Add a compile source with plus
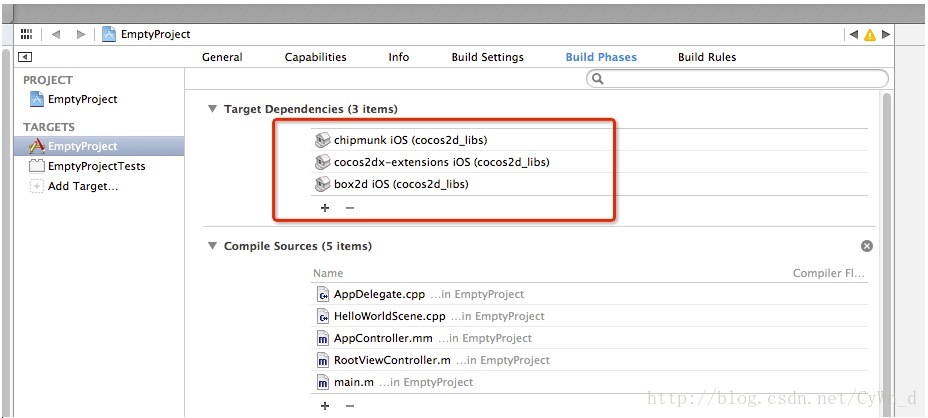The height and width of the screenshot is (418, 928). tap(324, 406)
